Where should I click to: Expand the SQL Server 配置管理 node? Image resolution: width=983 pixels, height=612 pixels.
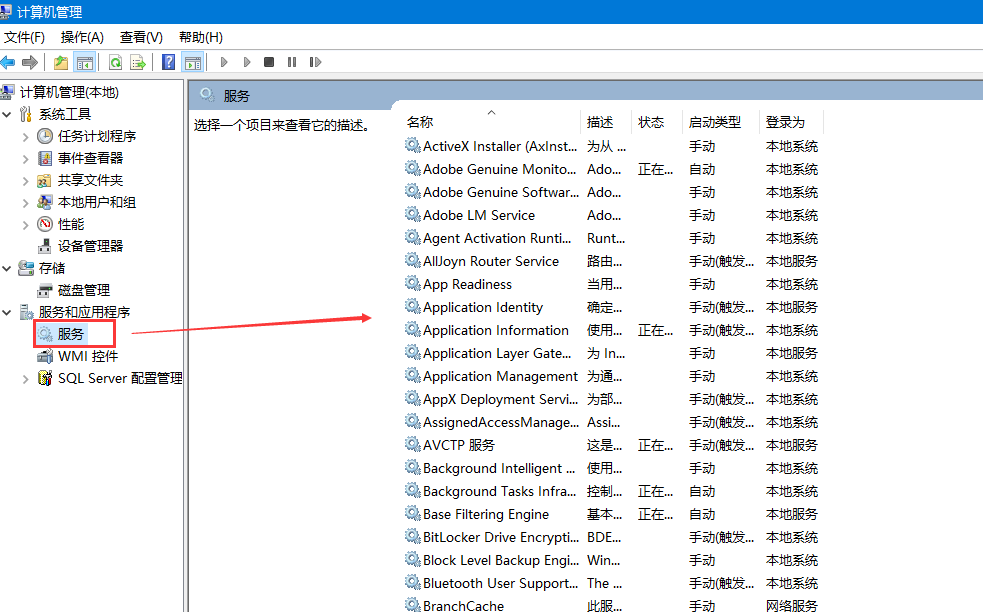coord(25,378)
